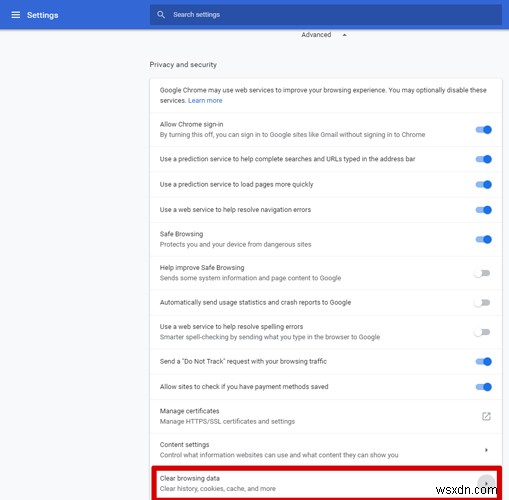The height and width of the screenshot is (500, 509).
Task: Click 'By turning this off' sign-in description
Action: 292,135
